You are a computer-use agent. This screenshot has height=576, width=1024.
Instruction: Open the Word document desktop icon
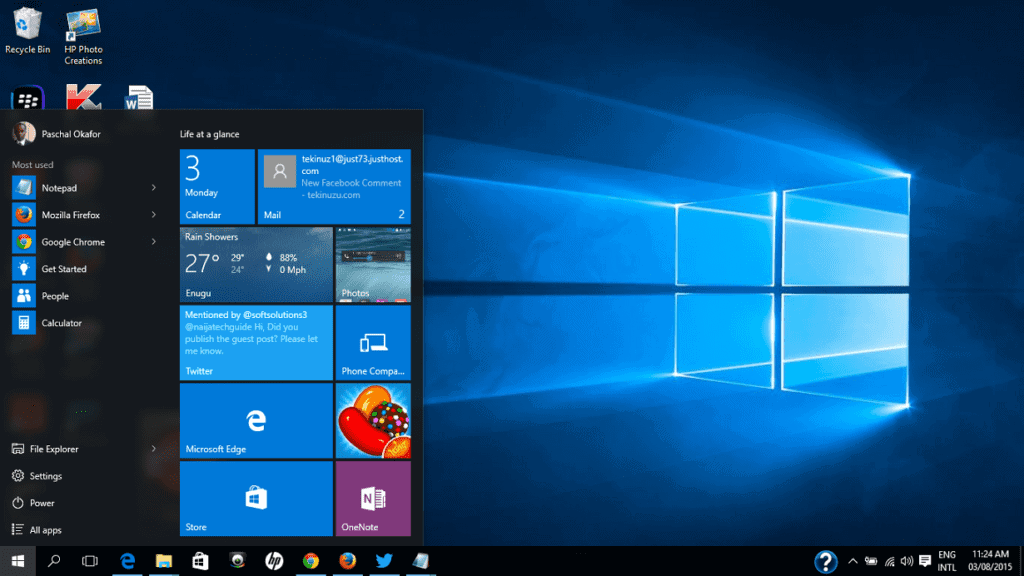coord(138,97)
